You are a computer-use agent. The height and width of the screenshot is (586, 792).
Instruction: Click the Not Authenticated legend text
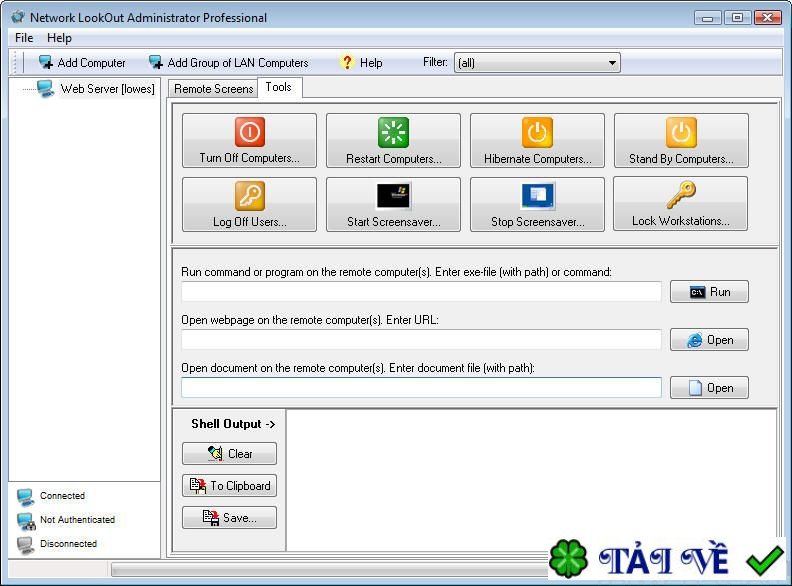tap(77, 519)
